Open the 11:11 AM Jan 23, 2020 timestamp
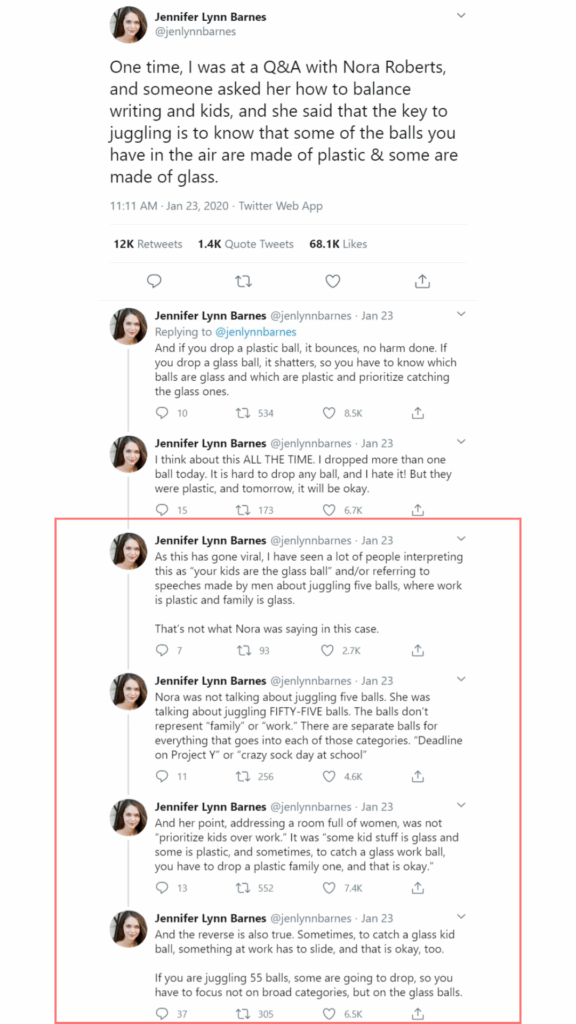 coord(171,206)
